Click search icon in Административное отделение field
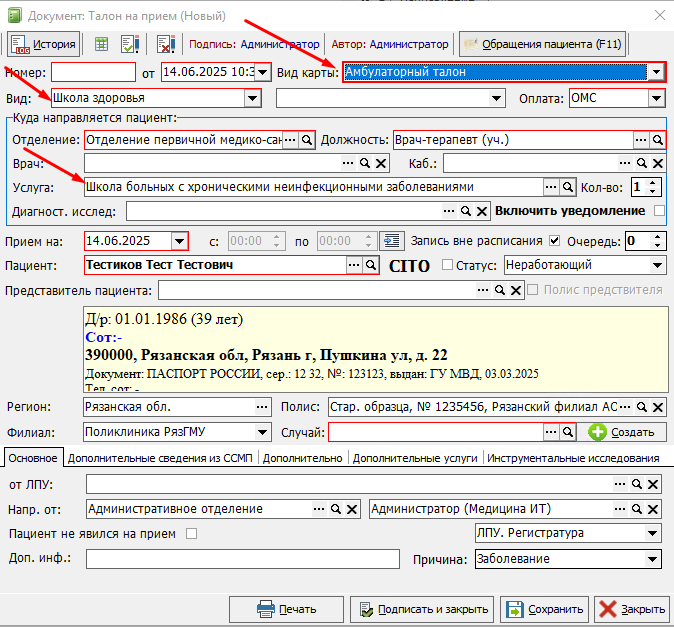Screen dimensions: 674x627 (336, 509)
